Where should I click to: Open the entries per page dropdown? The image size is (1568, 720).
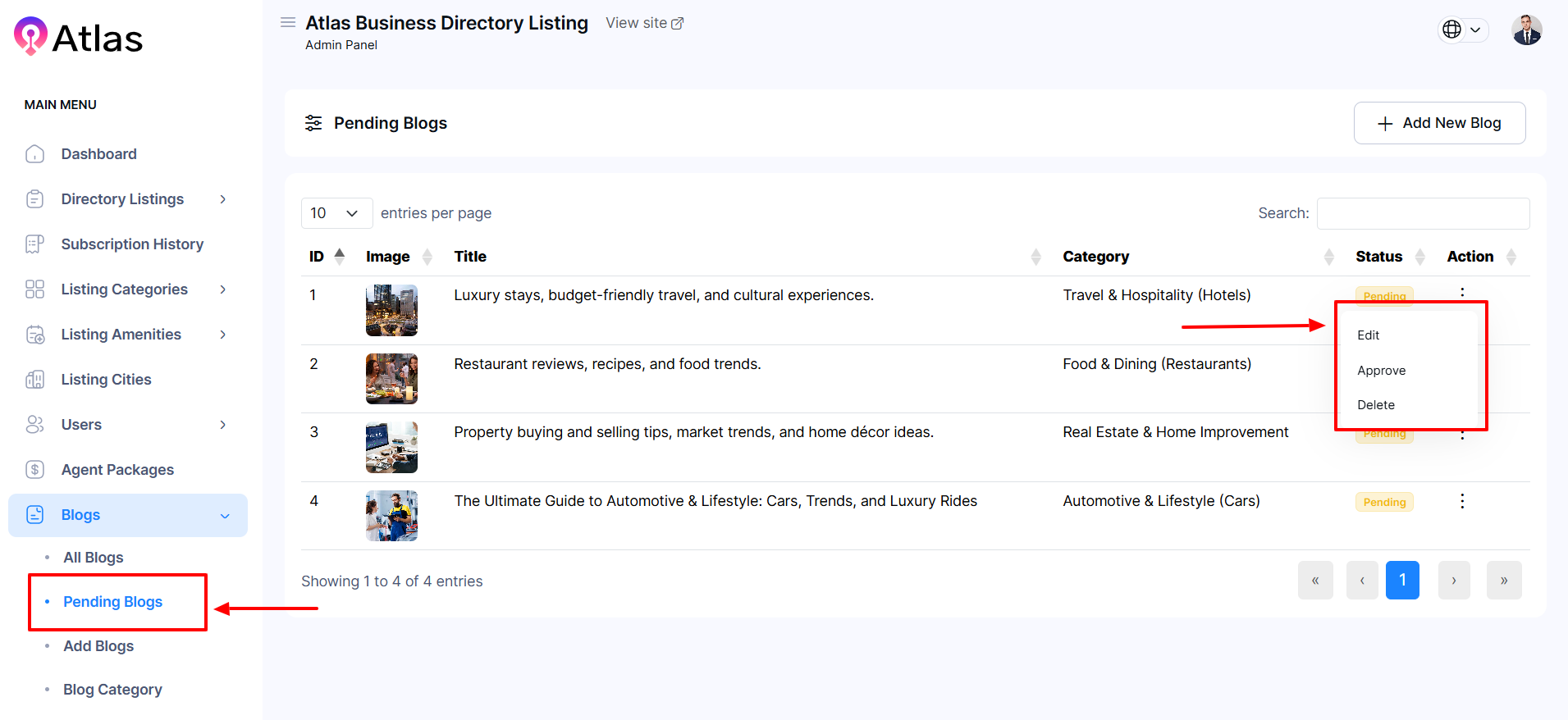(x=336, y=213)
